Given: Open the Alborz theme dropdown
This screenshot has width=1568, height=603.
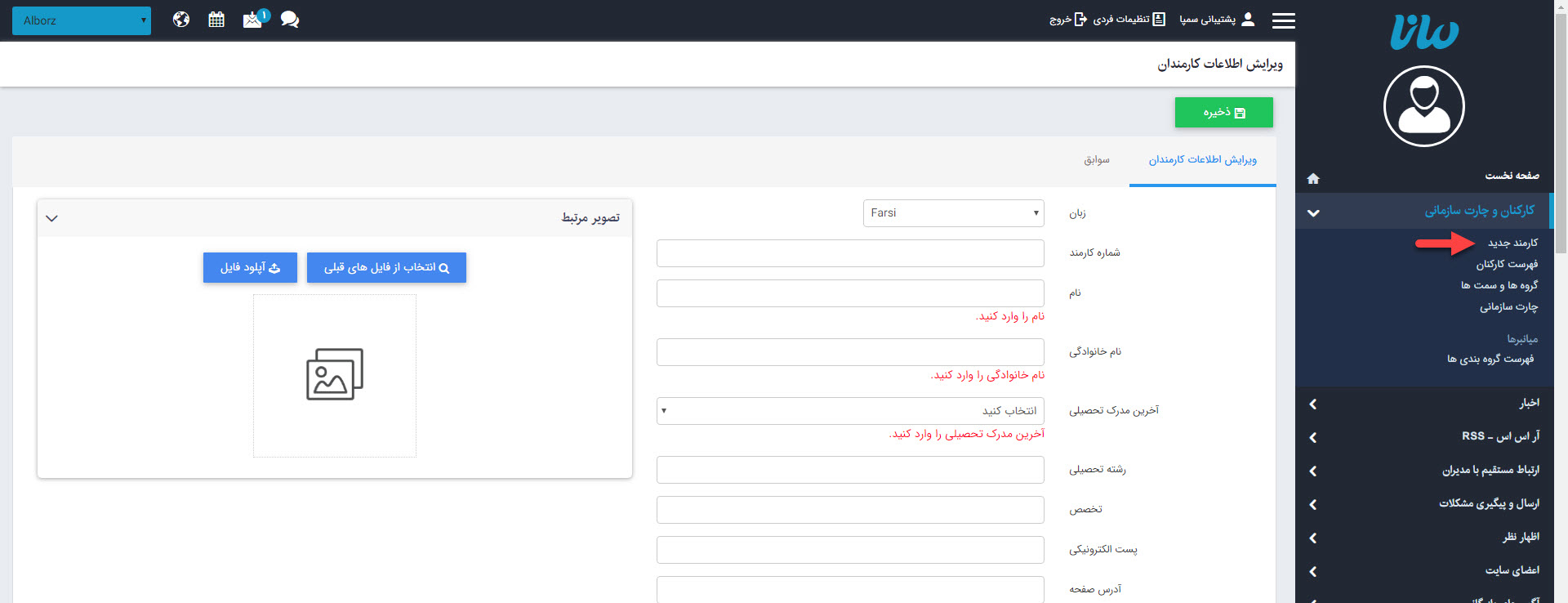Looking at the screenshot, I should pos(82,20).
